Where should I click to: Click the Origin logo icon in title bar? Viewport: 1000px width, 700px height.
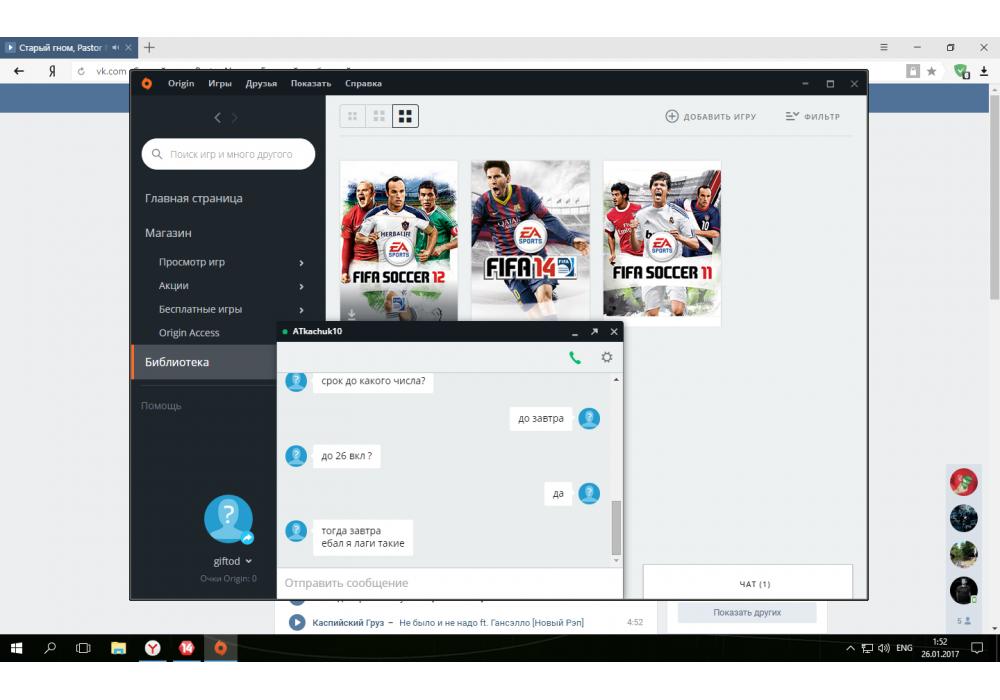147,84
